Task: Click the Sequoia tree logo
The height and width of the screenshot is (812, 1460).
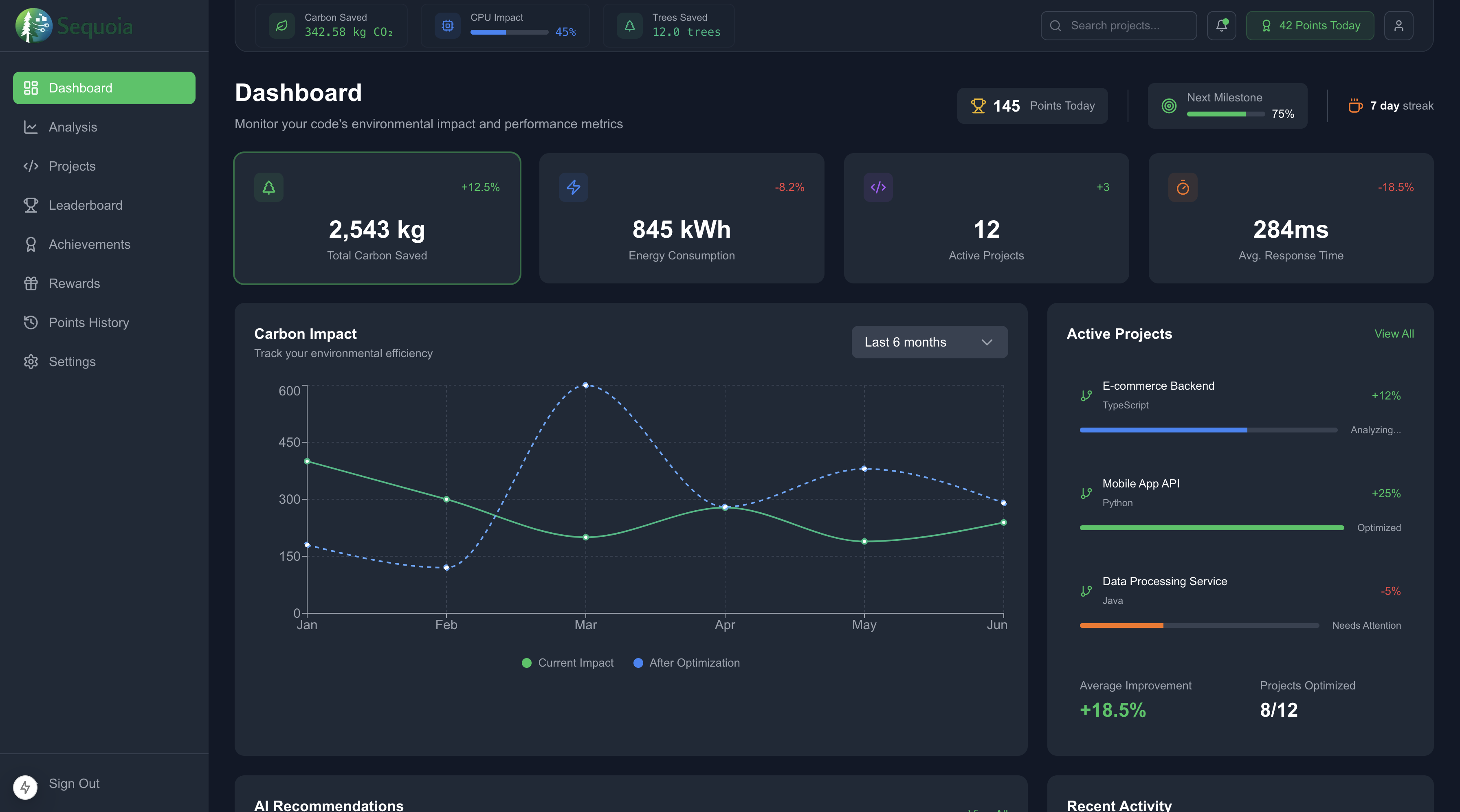Action: point(33,26)
